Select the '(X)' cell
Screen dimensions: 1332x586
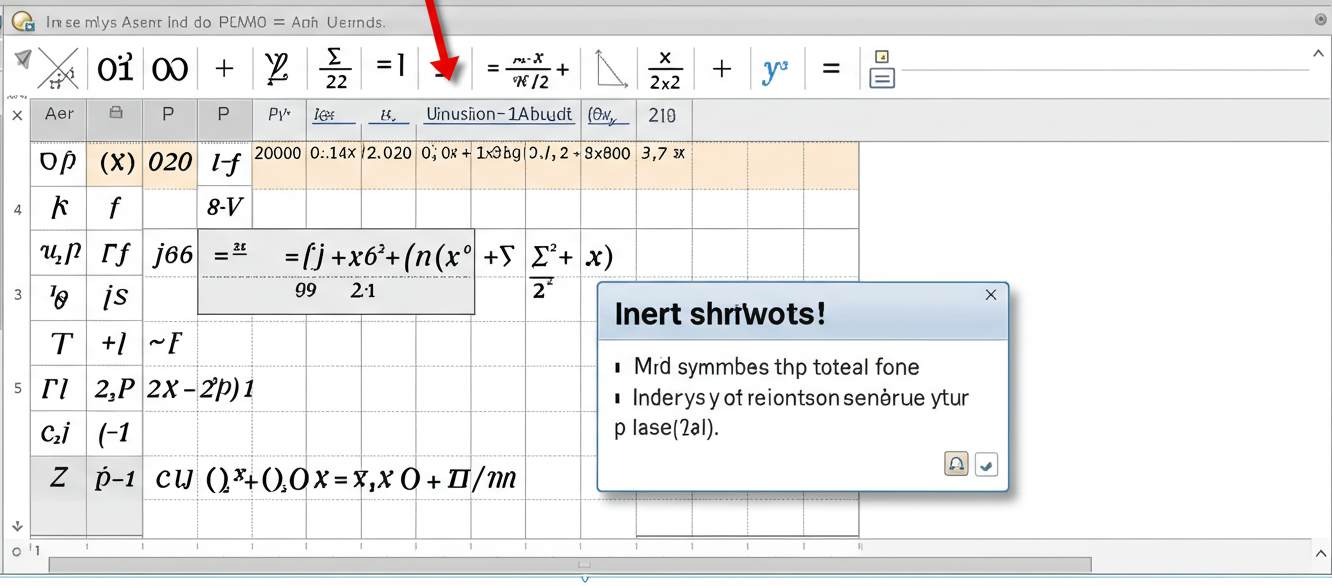[x=116, y=163]
